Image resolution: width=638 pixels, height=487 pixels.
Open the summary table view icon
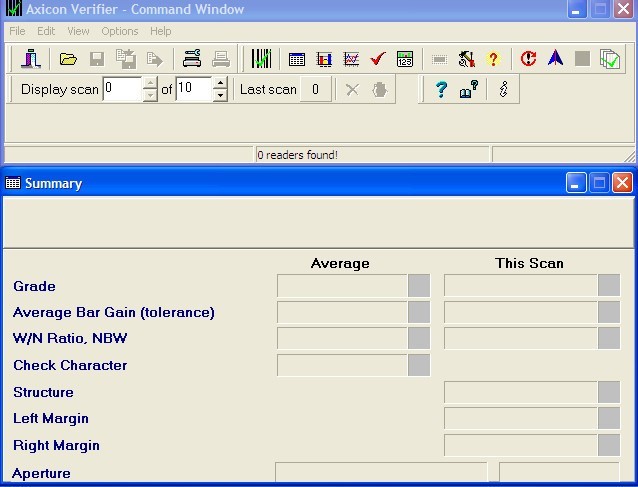click(297, 59)
